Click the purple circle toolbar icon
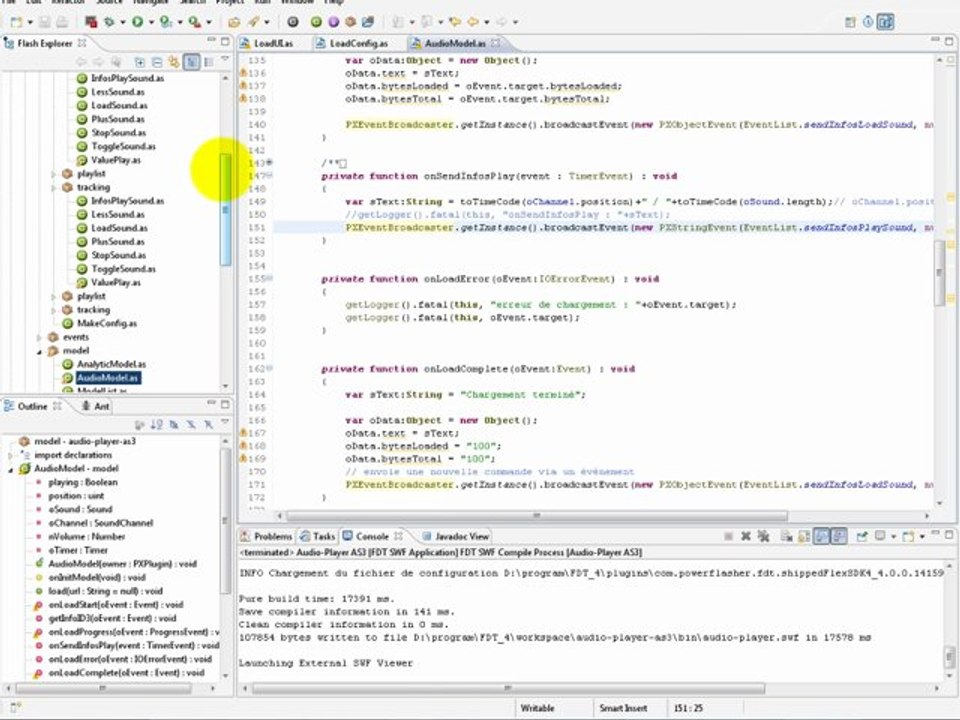Image resolution: width=960 pixels, height=720 pixels. [x=334, y=22]
